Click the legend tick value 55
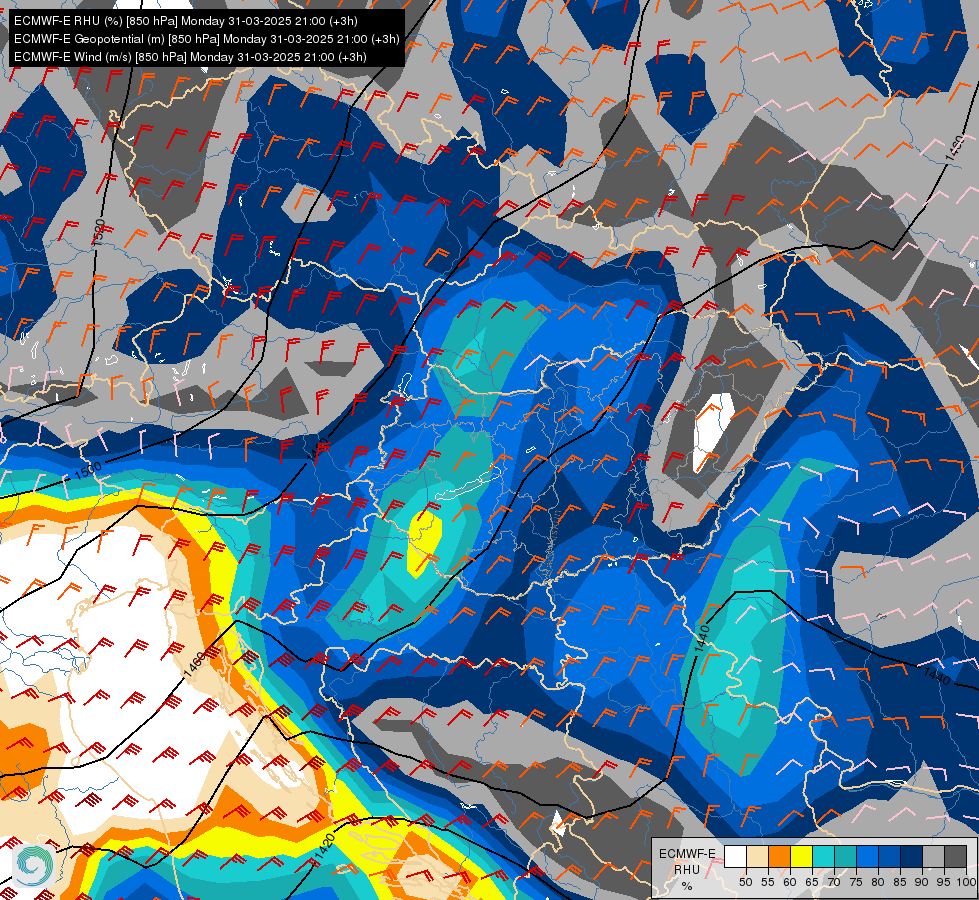 tap(768, 882)
